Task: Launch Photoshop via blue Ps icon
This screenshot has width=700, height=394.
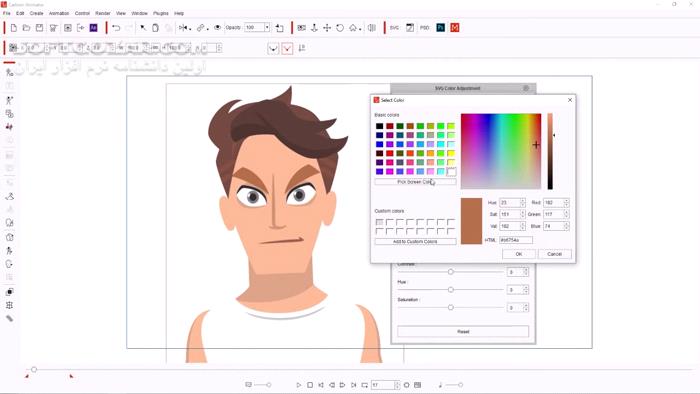Action: tap(441, 28)
